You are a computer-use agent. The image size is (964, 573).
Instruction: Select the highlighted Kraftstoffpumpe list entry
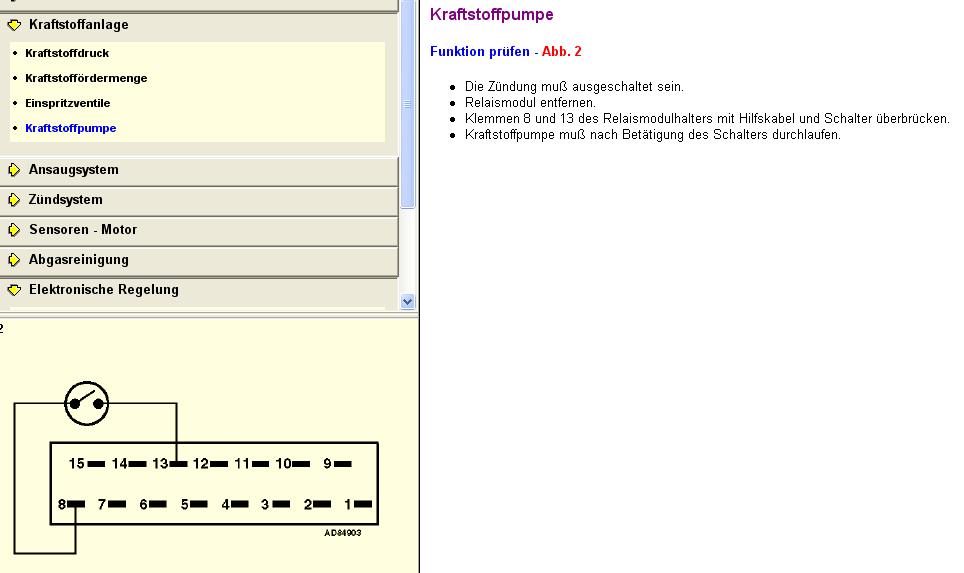[x=70, y=128]
